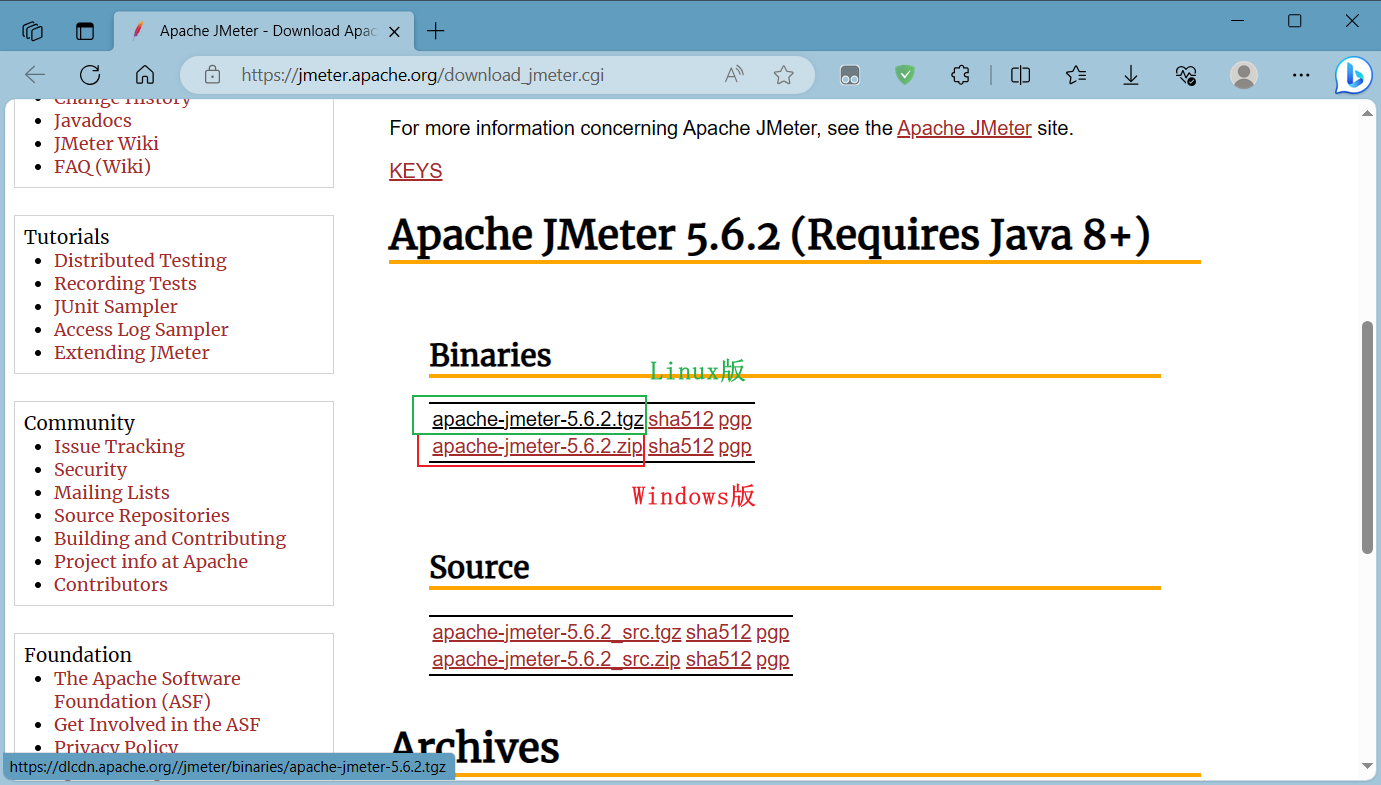The height and width of the screenshot is (785, 1381).
Task: Open the Downloads panel
Action: coord(1131,75)
